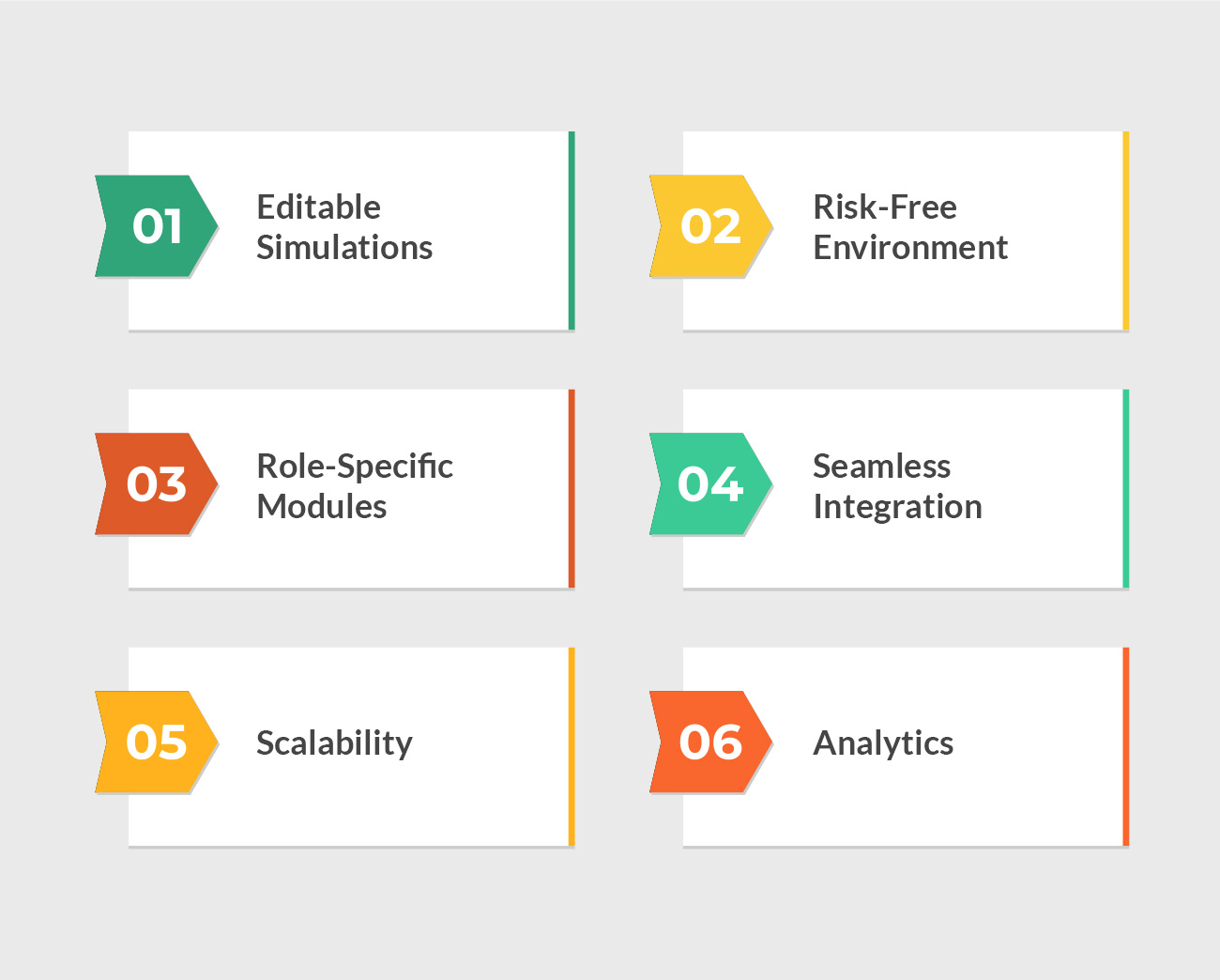This screenshot has height=980, width=1220.
Task: Click the Analytics label
Action: point(883,743)
